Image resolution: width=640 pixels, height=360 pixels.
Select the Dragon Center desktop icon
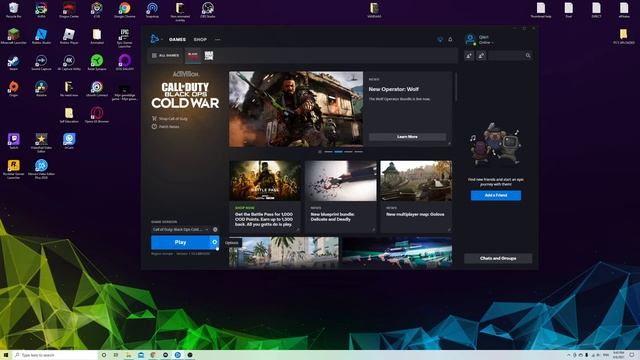pos(69,10)
